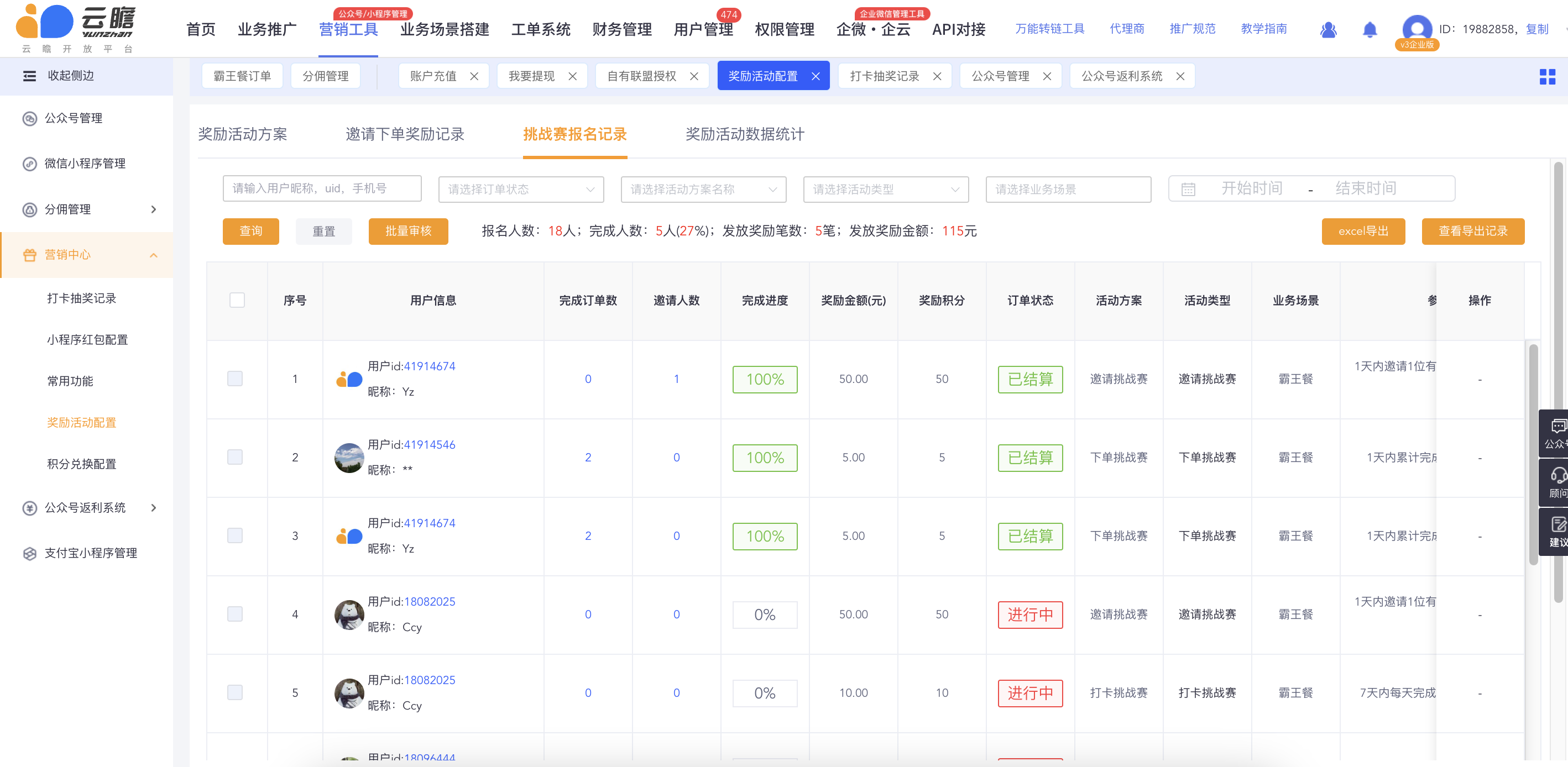Open the tab grid view icon
The image size is (1568, 767).
[1548, 77]
